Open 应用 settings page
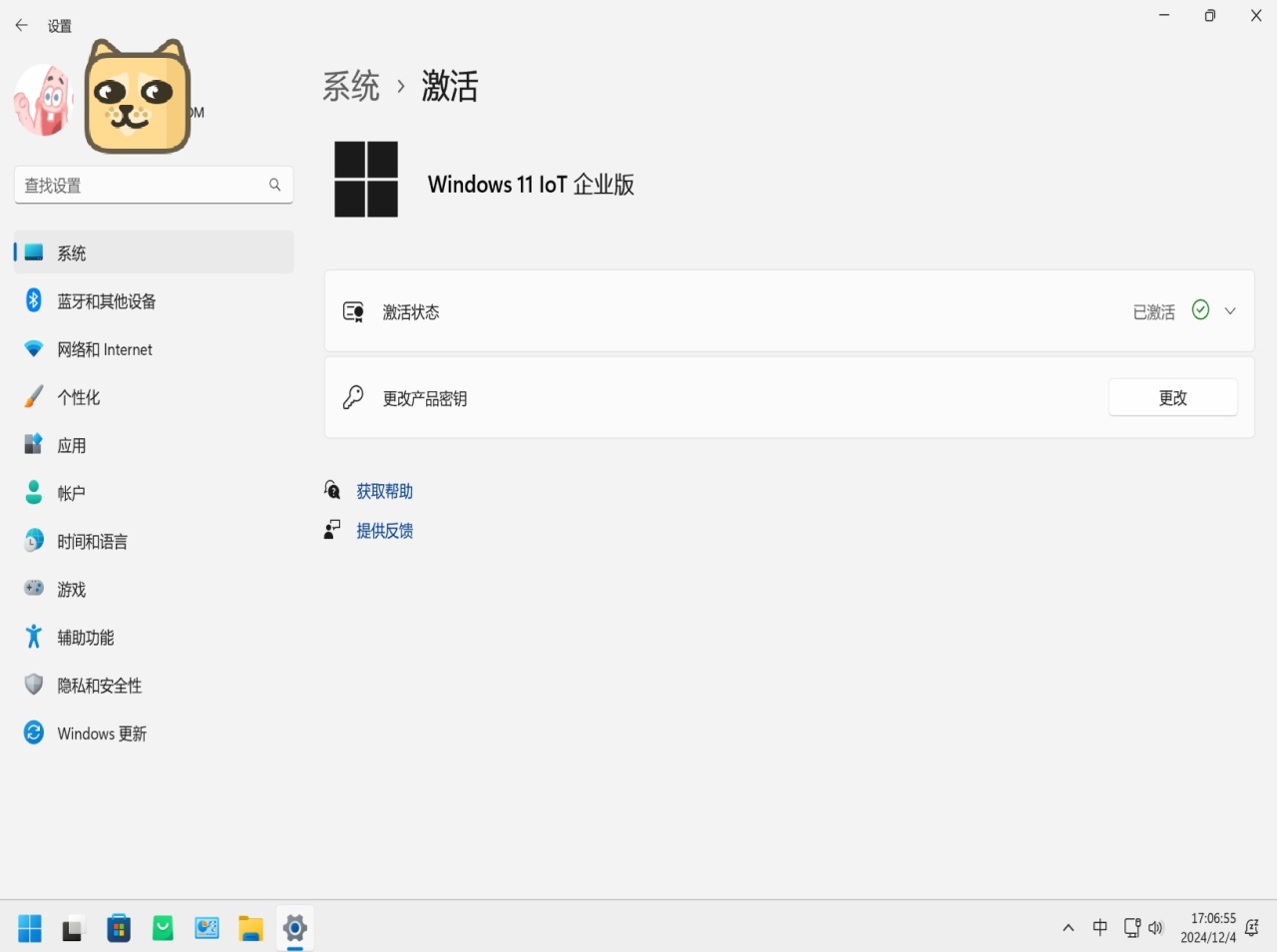 coord(154,445)
